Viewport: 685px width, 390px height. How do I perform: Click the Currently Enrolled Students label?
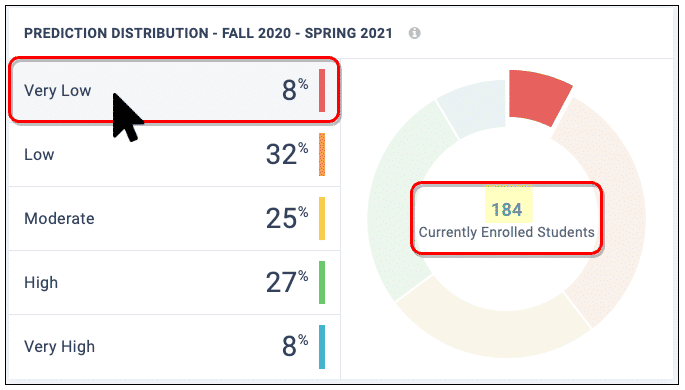coord(507,232)
